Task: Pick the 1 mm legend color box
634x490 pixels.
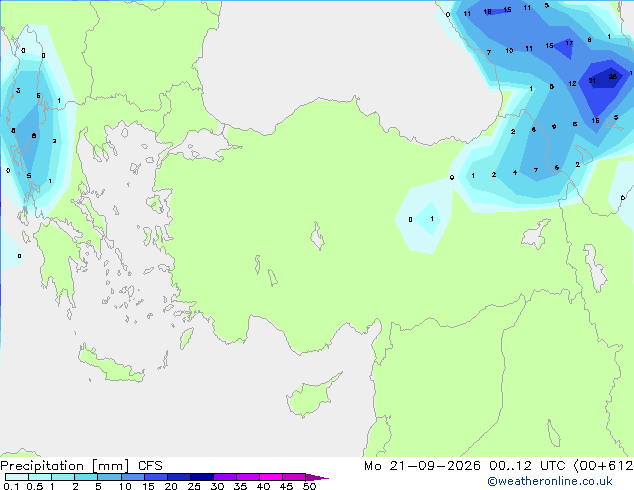Action: click(63, 477)
